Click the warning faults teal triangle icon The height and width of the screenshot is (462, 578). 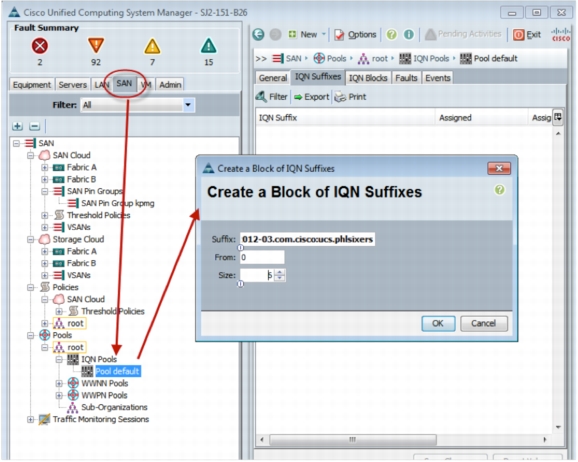[209, 46]
